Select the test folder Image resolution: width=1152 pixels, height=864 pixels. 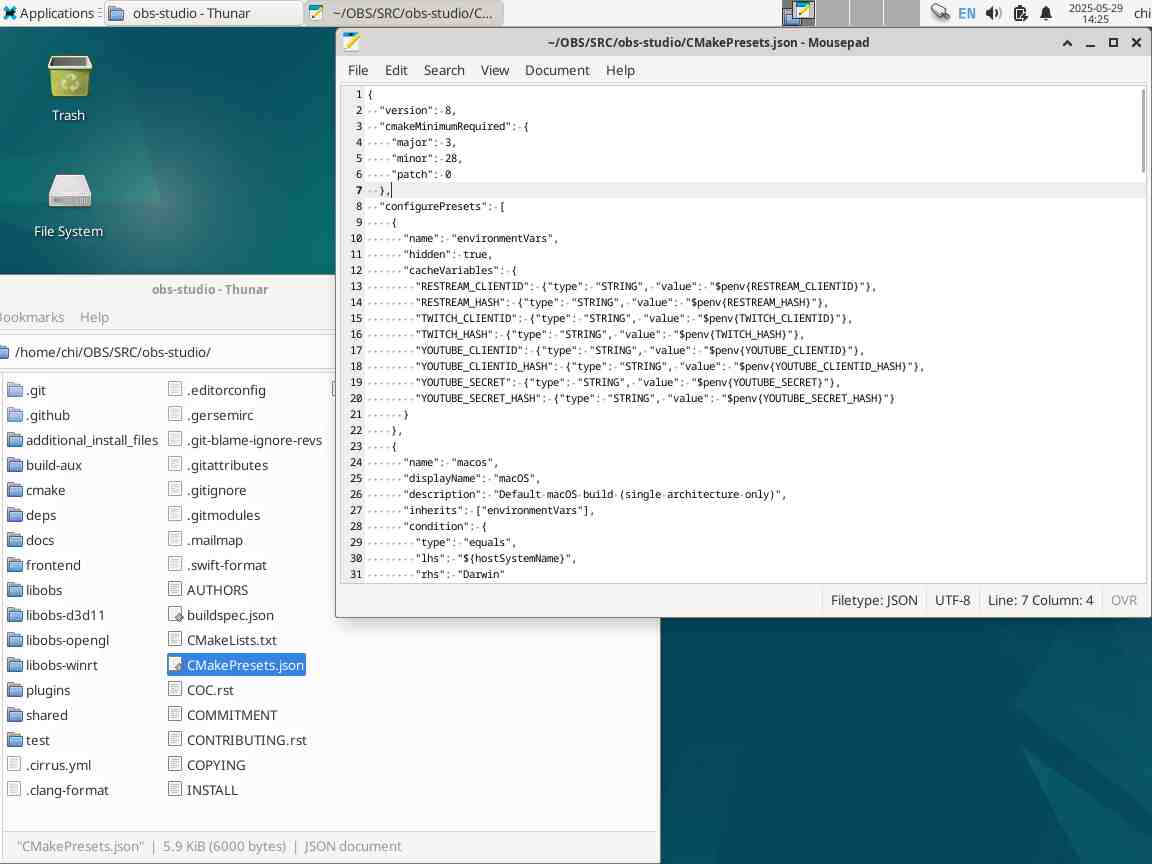[x=29, y=740]
